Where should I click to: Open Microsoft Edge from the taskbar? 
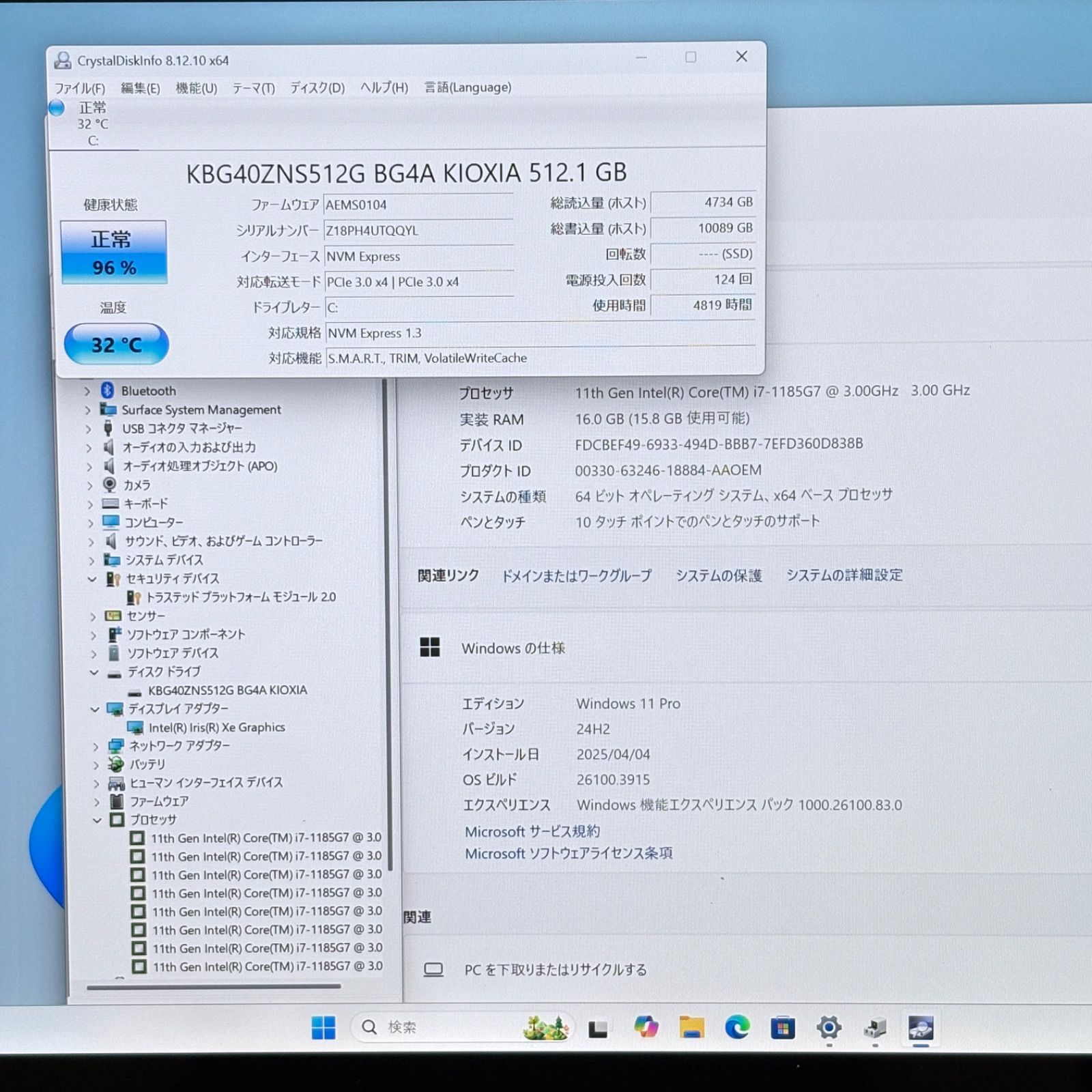coord(737,1026)
